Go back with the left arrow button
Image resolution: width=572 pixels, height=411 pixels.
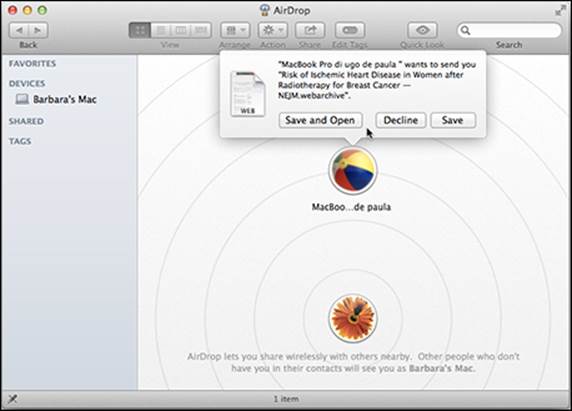click(x=19, y=30)
